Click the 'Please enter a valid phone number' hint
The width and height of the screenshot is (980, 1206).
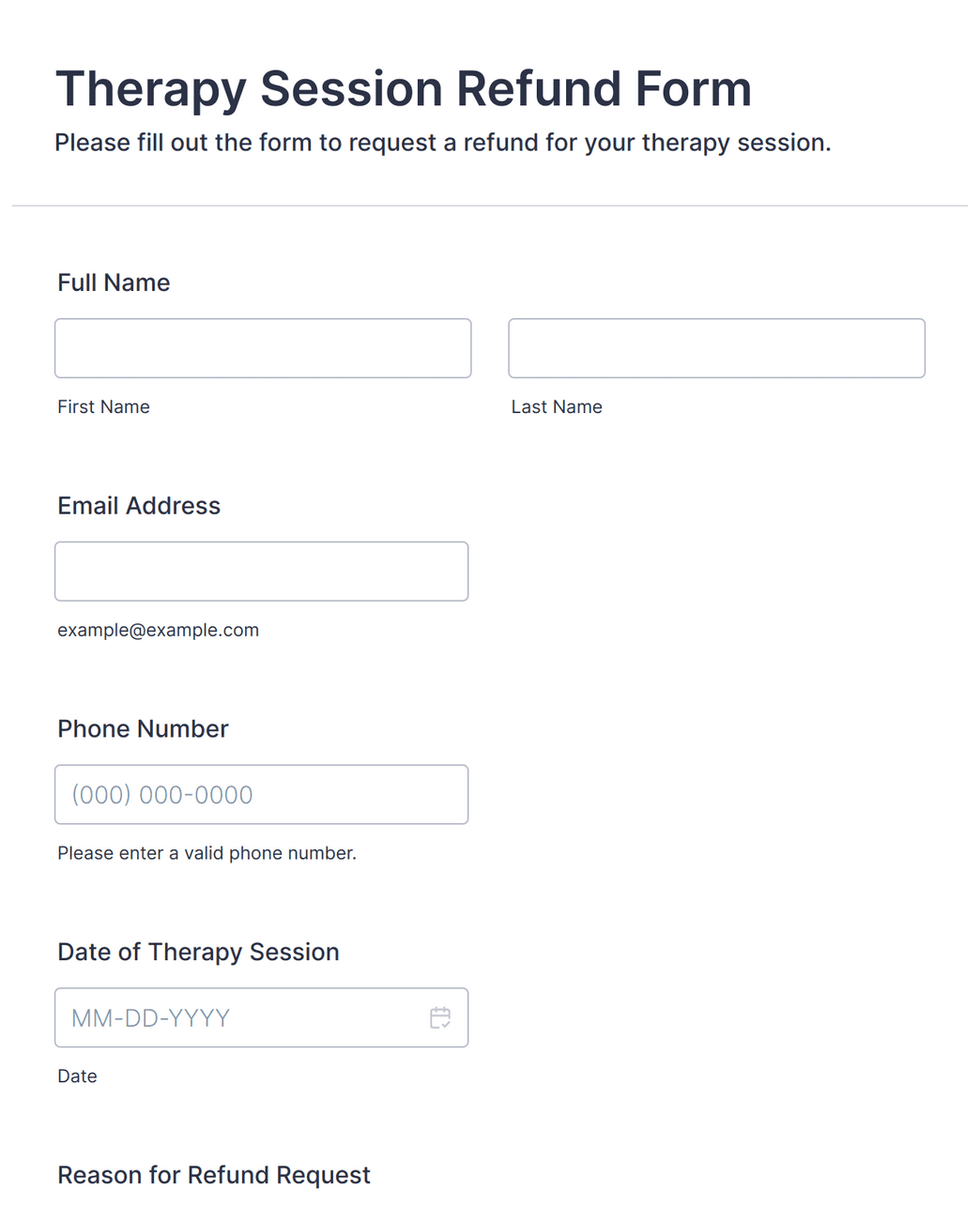[x=207, y=853]
